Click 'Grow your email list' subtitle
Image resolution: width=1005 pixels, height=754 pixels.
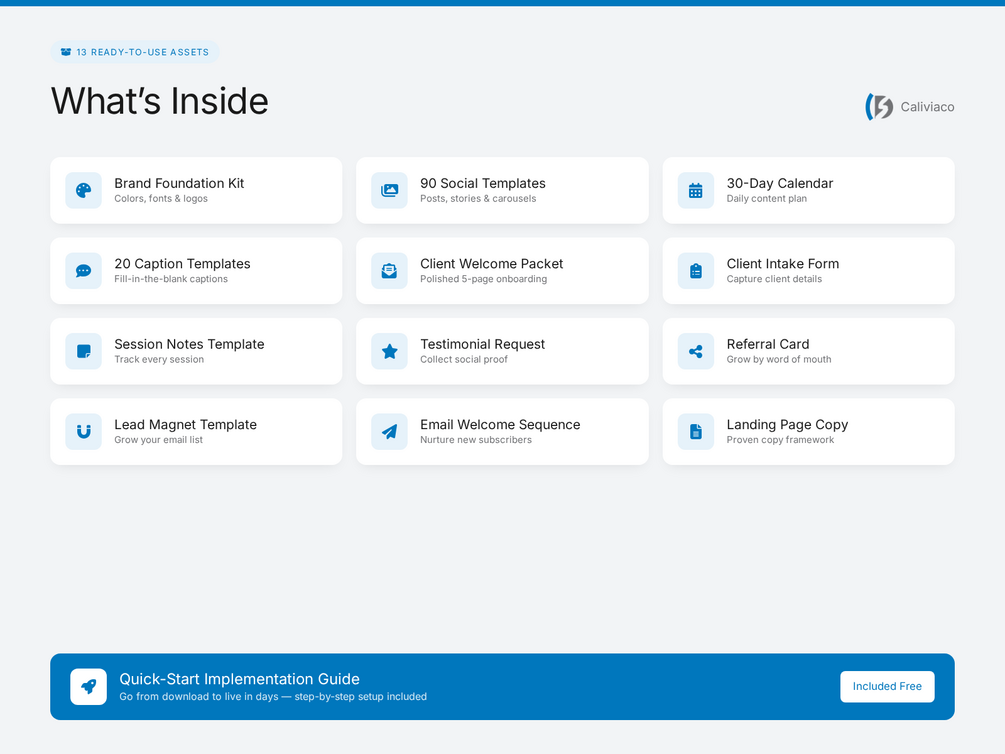point(158,440)
